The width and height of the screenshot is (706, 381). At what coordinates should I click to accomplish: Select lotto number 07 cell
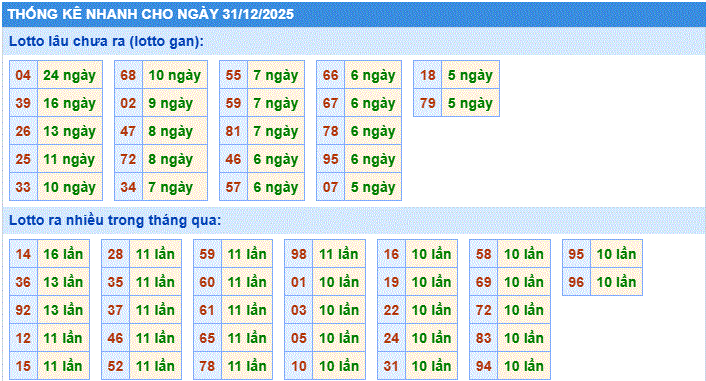click(330, 186)
